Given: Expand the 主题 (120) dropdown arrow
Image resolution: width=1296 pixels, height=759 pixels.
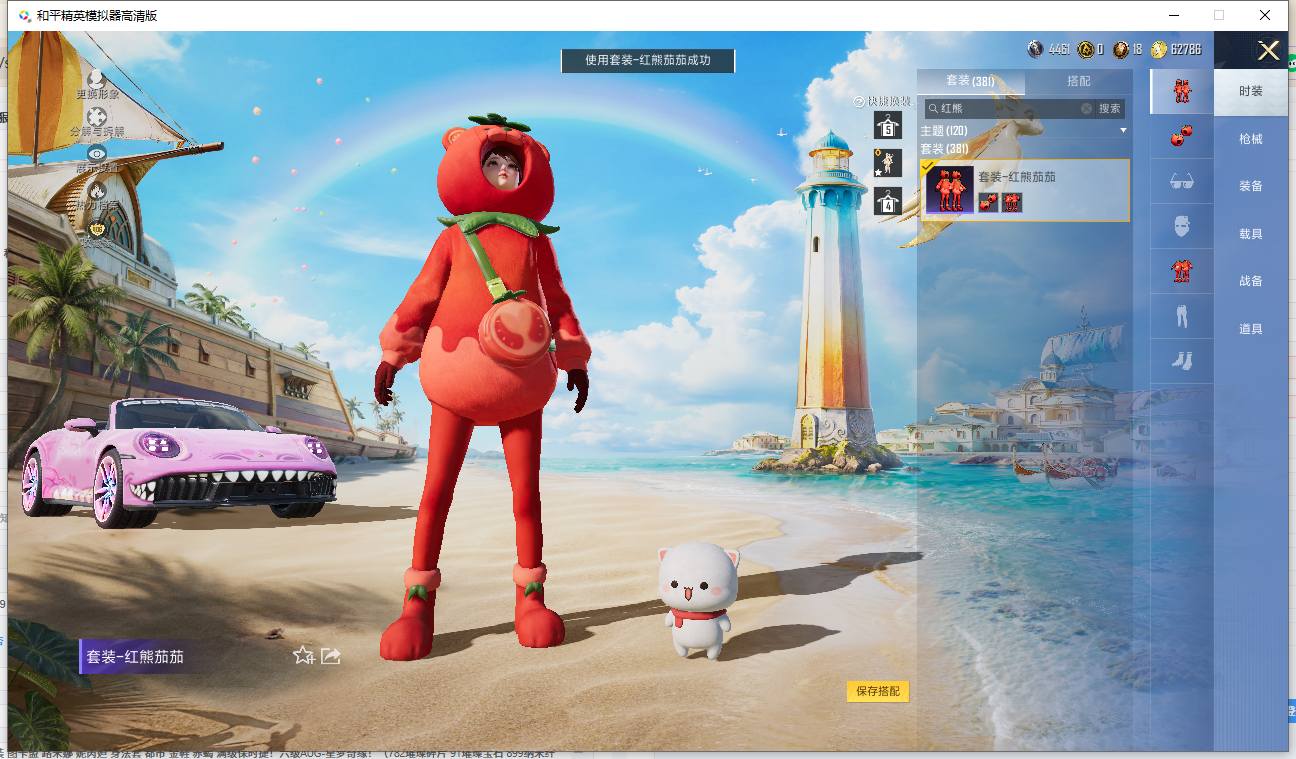Looking at the screenshot, I should click(x=1123, y=131).
